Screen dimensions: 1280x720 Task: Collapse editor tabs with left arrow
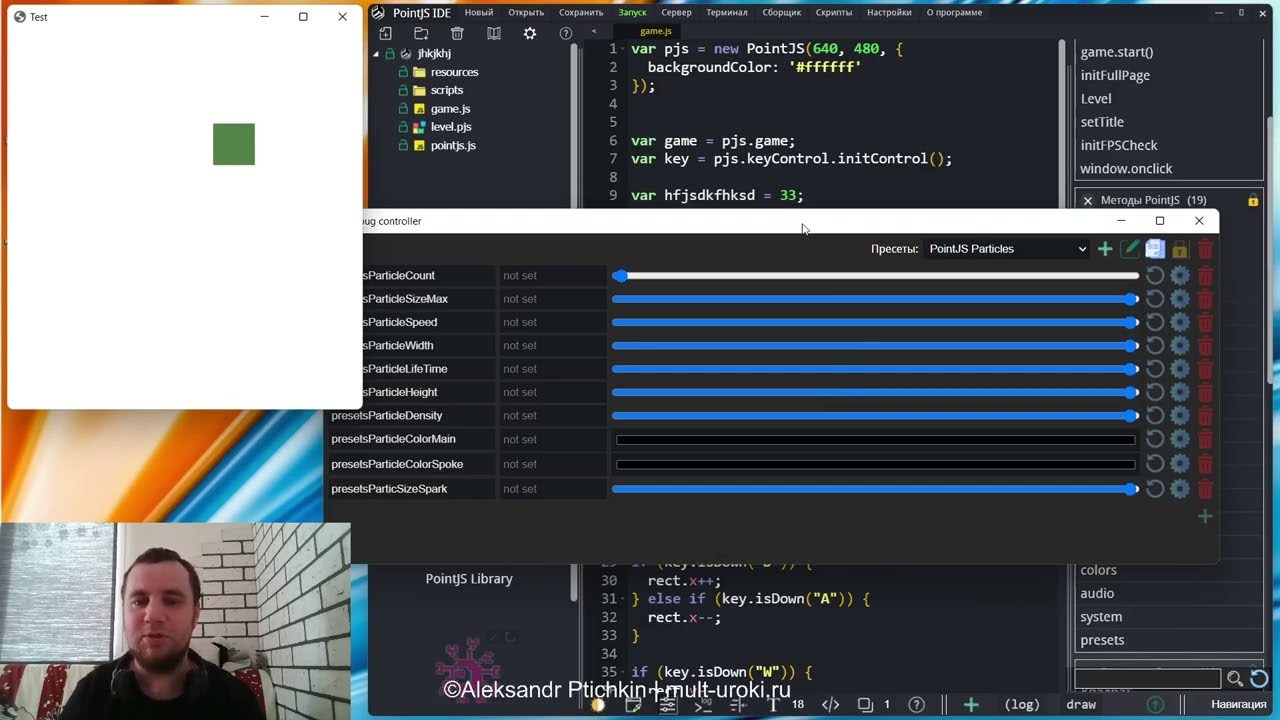(x=594, y=32)
